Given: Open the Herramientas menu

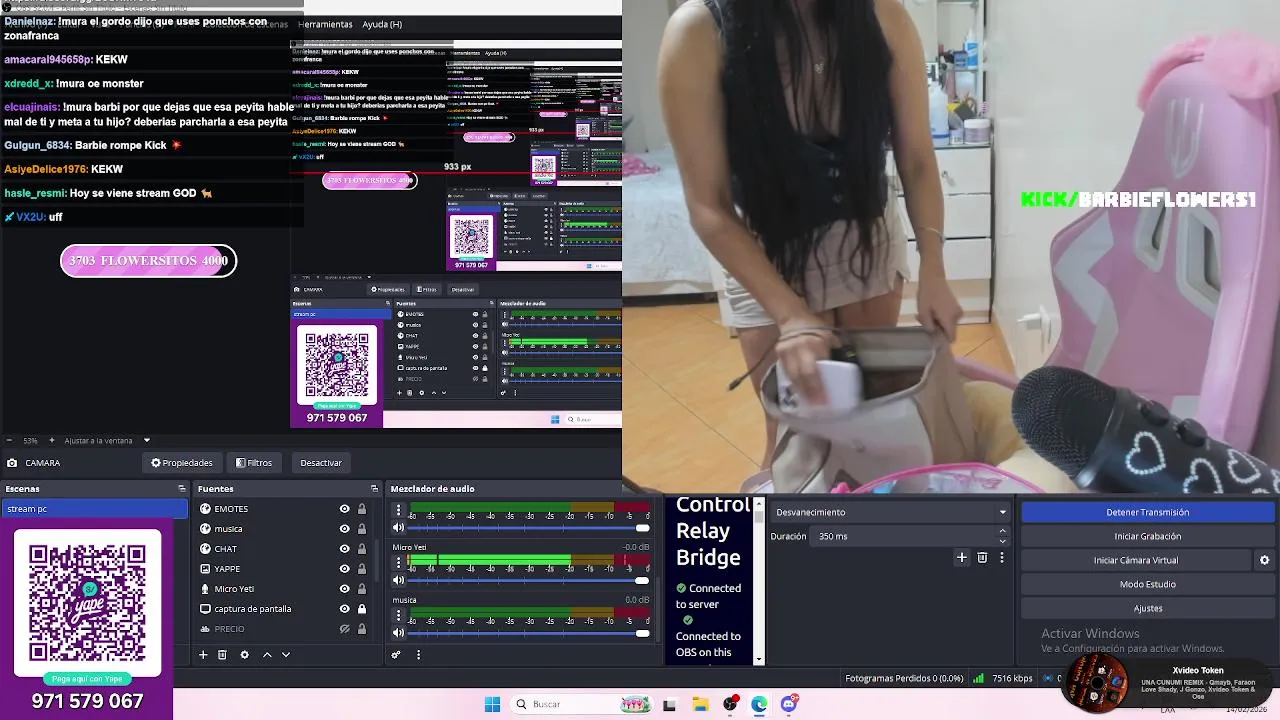Looking at the screenshot, I should click(325, 24).
